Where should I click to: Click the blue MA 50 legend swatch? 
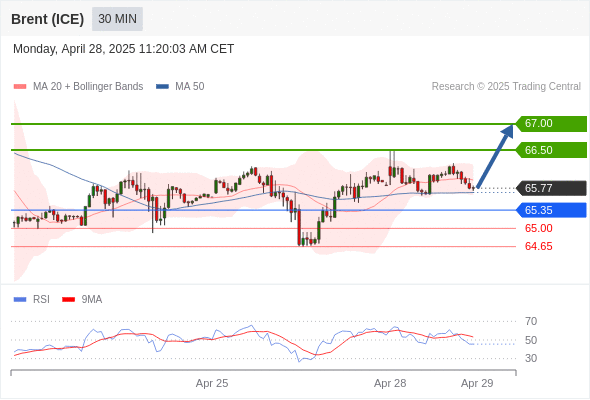pos(162,87)
